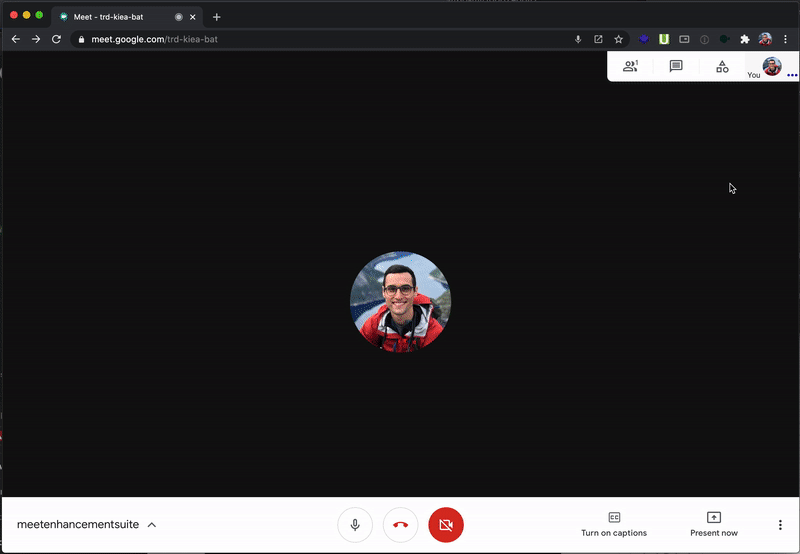Reload the Meet page
Viewport: 800px width, 554px height.
click(56, 39)
